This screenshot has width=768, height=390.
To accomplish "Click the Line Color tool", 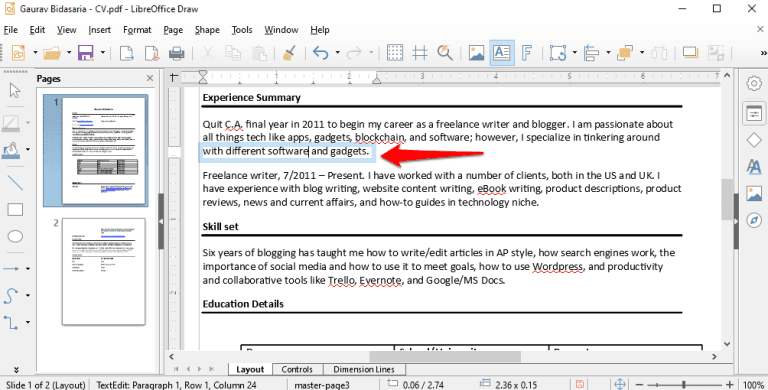I will click(x=11, y=123).
